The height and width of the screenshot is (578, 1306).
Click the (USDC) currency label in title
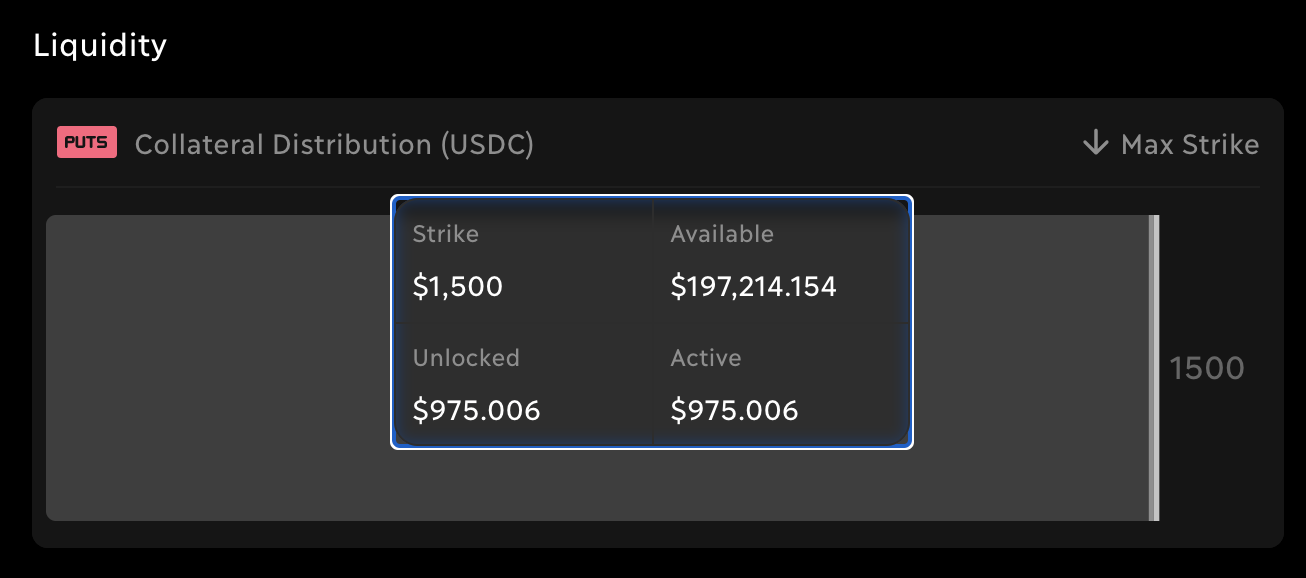(x=486, y=145)
